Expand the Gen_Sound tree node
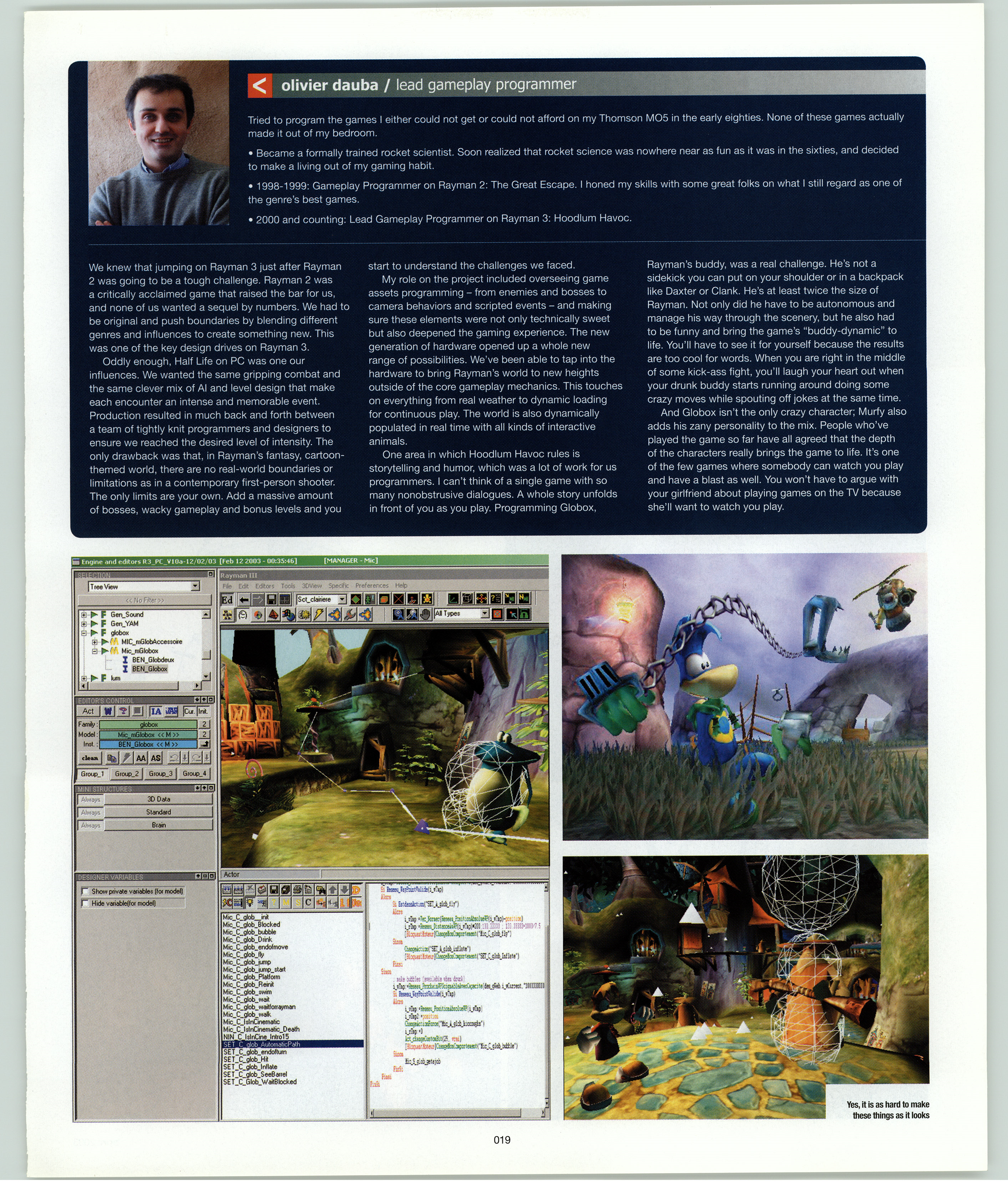The image size is (1008, 1191). click(83, 615)
